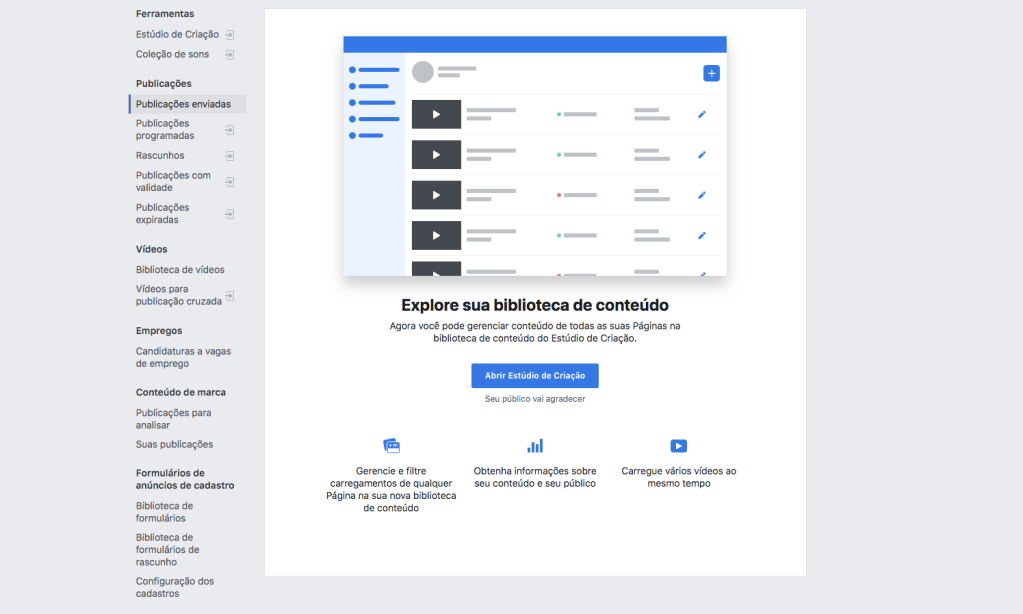This screenshot has width=1023, height=614.
Task: Click external-link icon beside Publicações com validade
Action: pos(230,182)
